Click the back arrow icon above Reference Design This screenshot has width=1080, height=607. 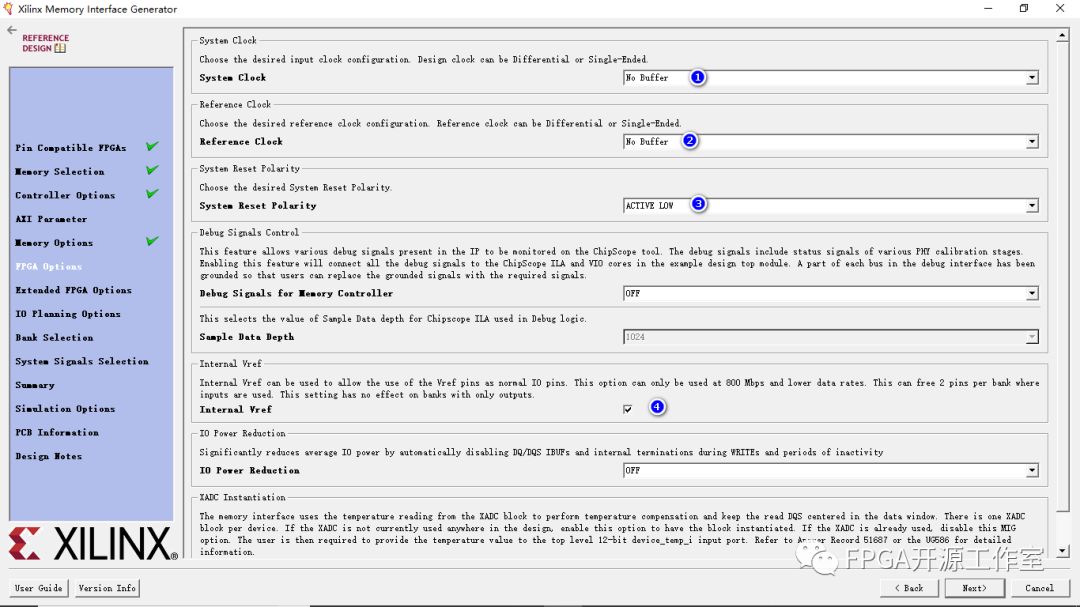click(12, 30)
